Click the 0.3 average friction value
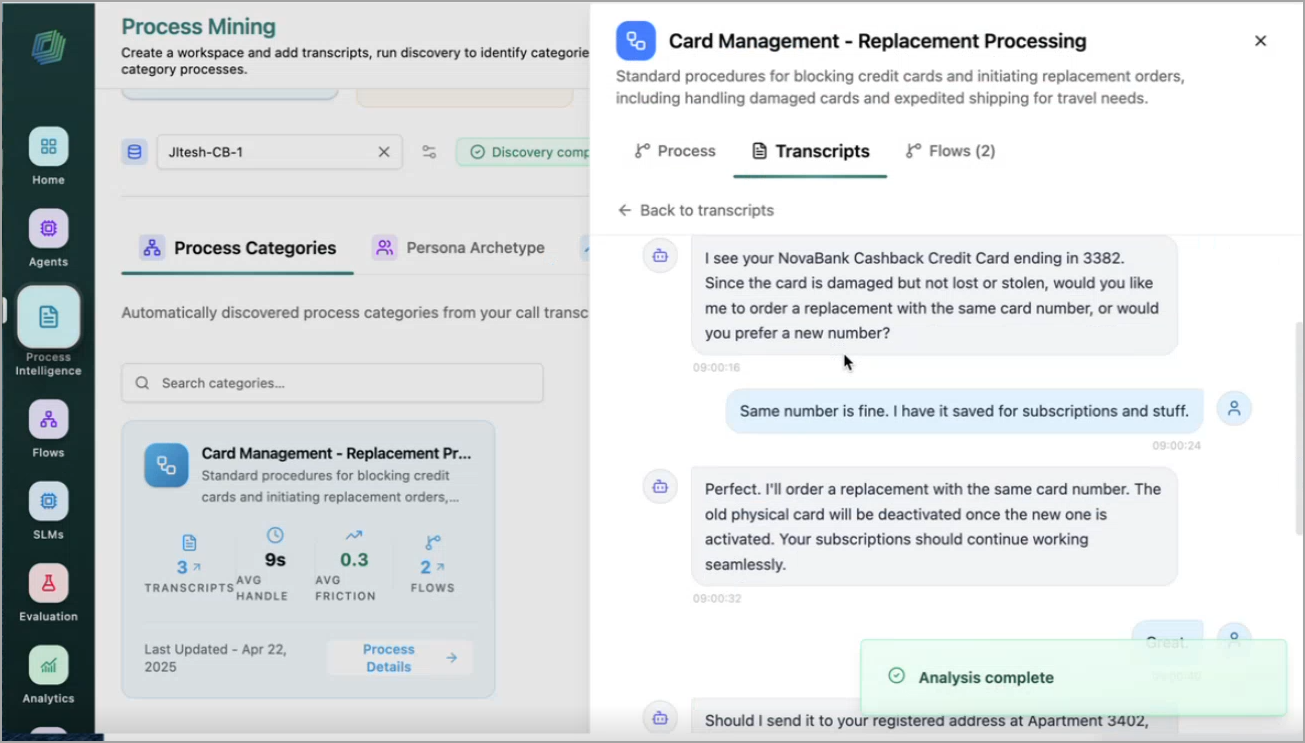 [x=354, y=560]
